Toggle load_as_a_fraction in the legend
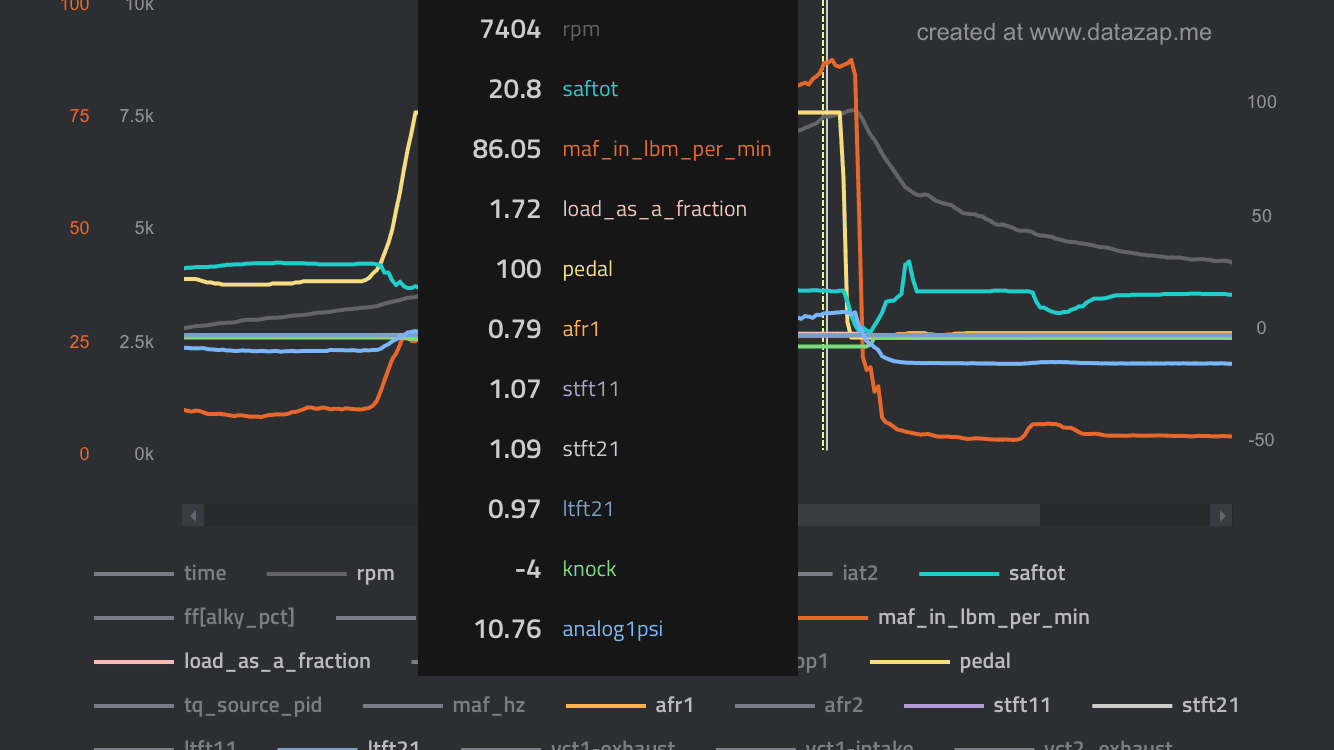1334x750 pixels. (232, 661)
